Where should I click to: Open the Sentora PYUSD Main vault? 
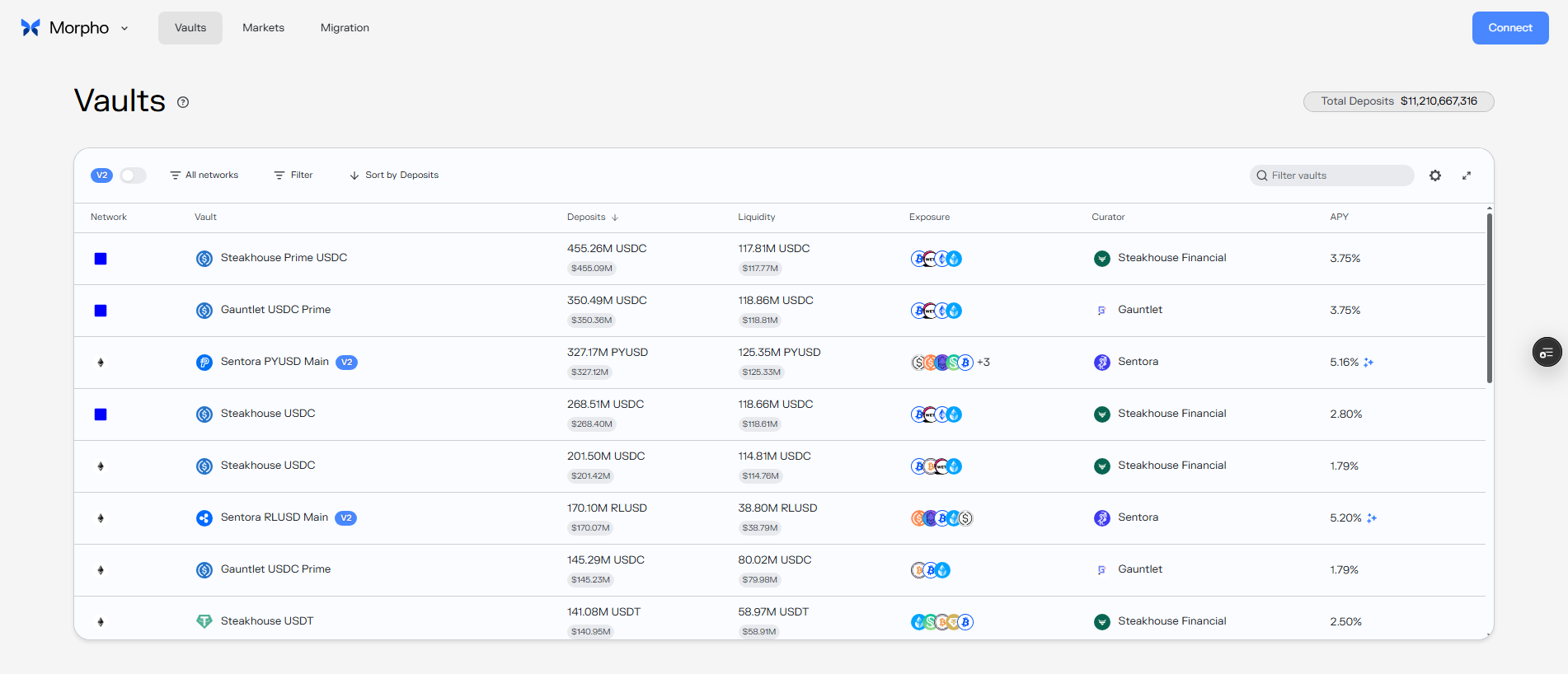[275, 362]
